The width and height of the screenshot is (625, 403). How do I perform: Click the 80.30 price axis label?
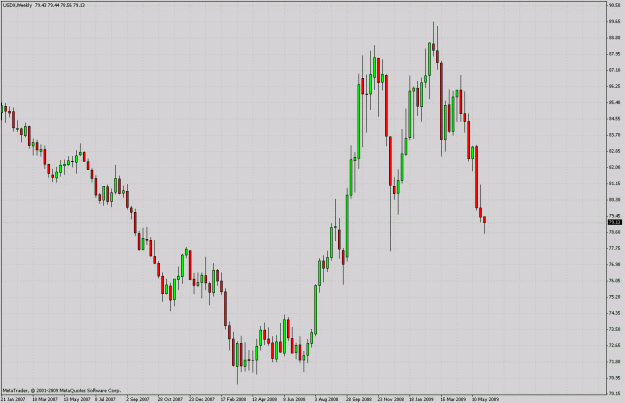point(614,200)
